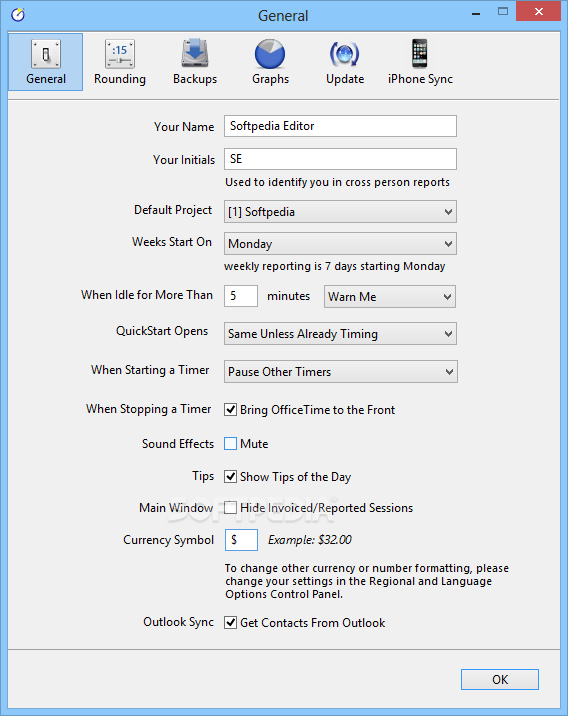Click 'weekly reporting is 7 days starting Monday' text
Screen dimensions: 568x716
pyautogui.click(x=335, y=266)
